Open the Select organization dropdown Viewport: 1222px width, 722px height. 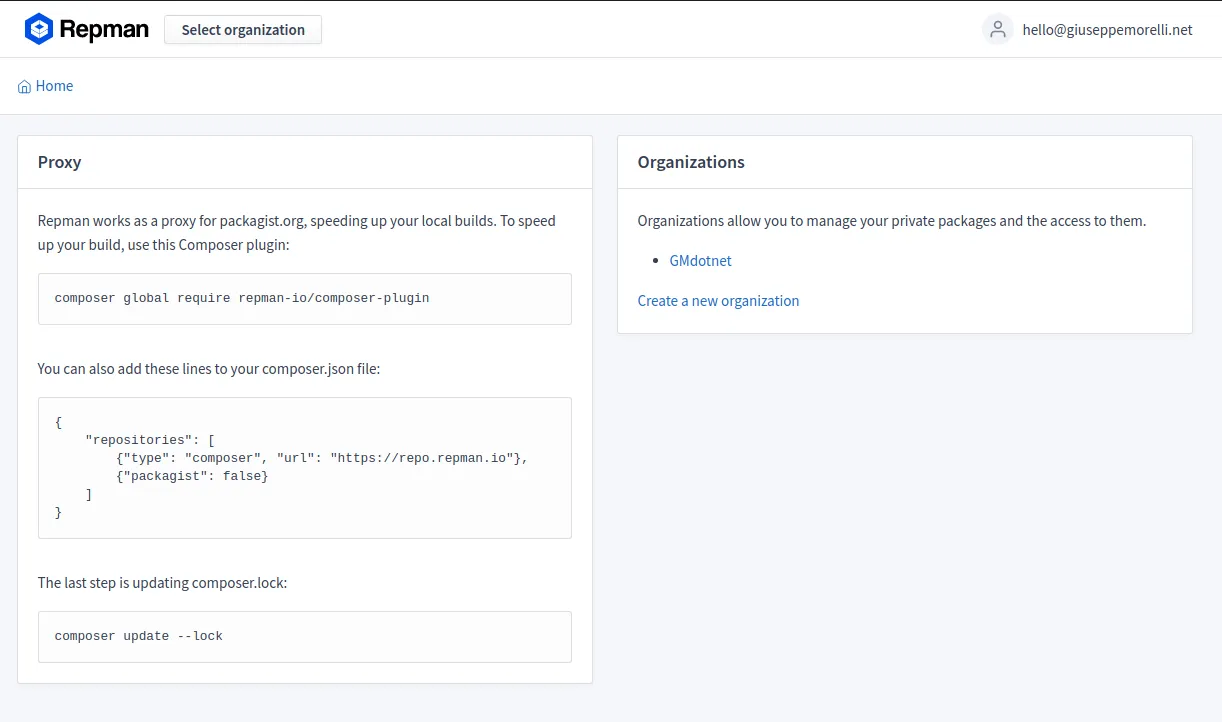click(243, 30)
